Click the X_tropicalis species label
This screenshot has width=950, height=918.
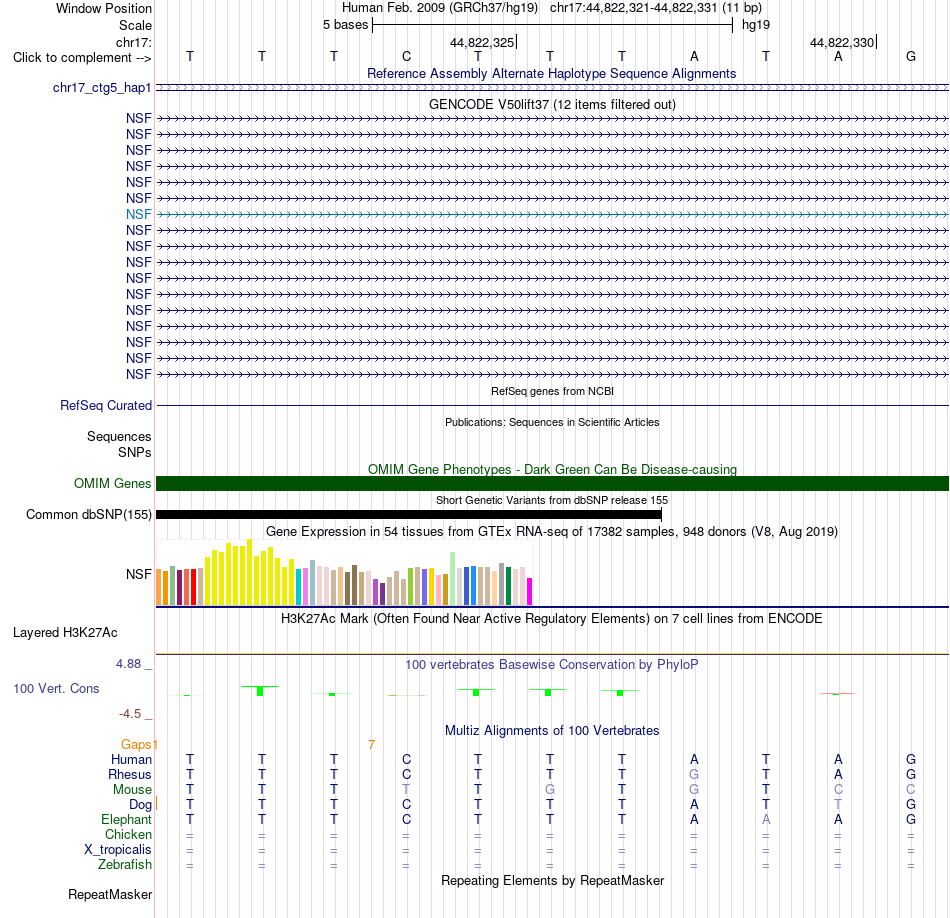click(x=118, y=850)
